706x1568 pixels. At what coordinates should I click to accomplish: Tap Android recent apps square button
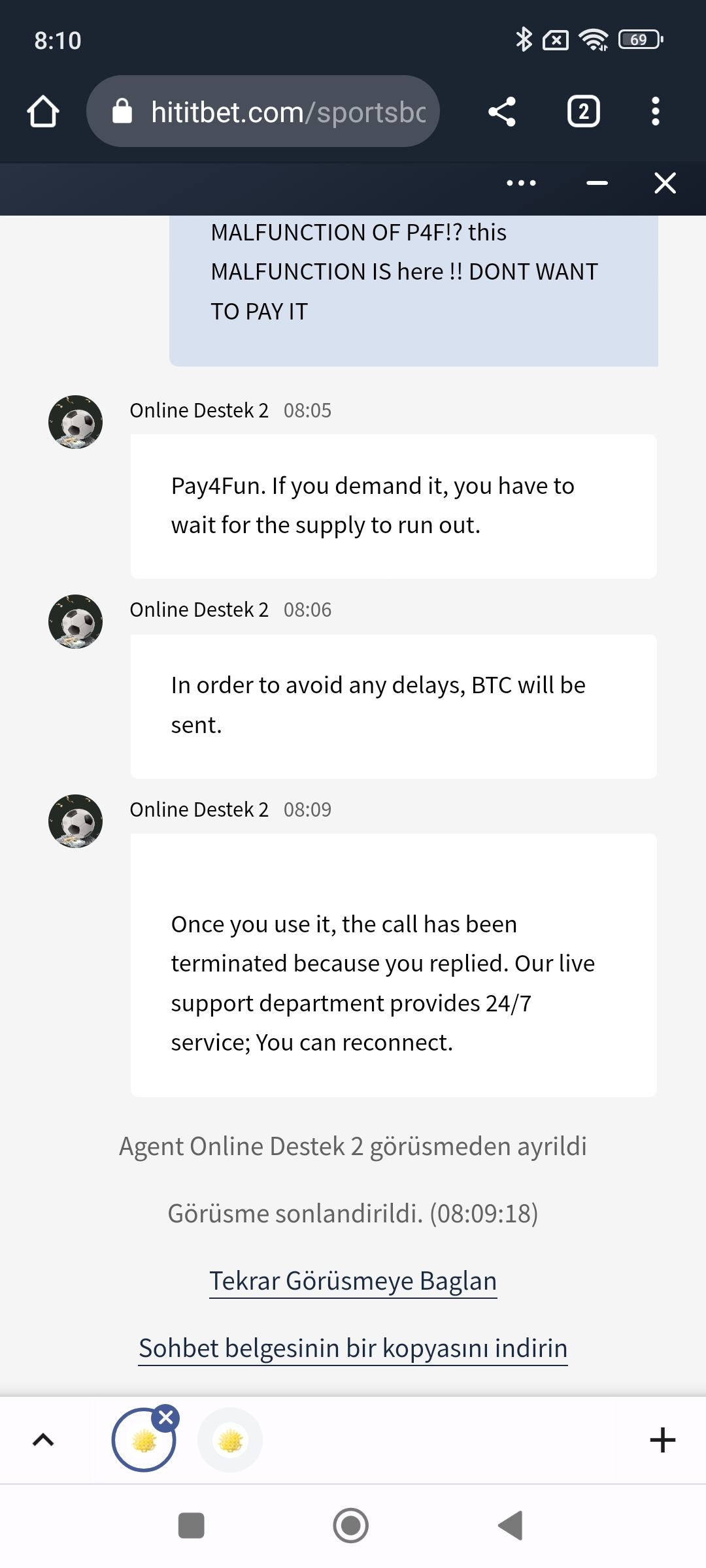point(191,1526)
